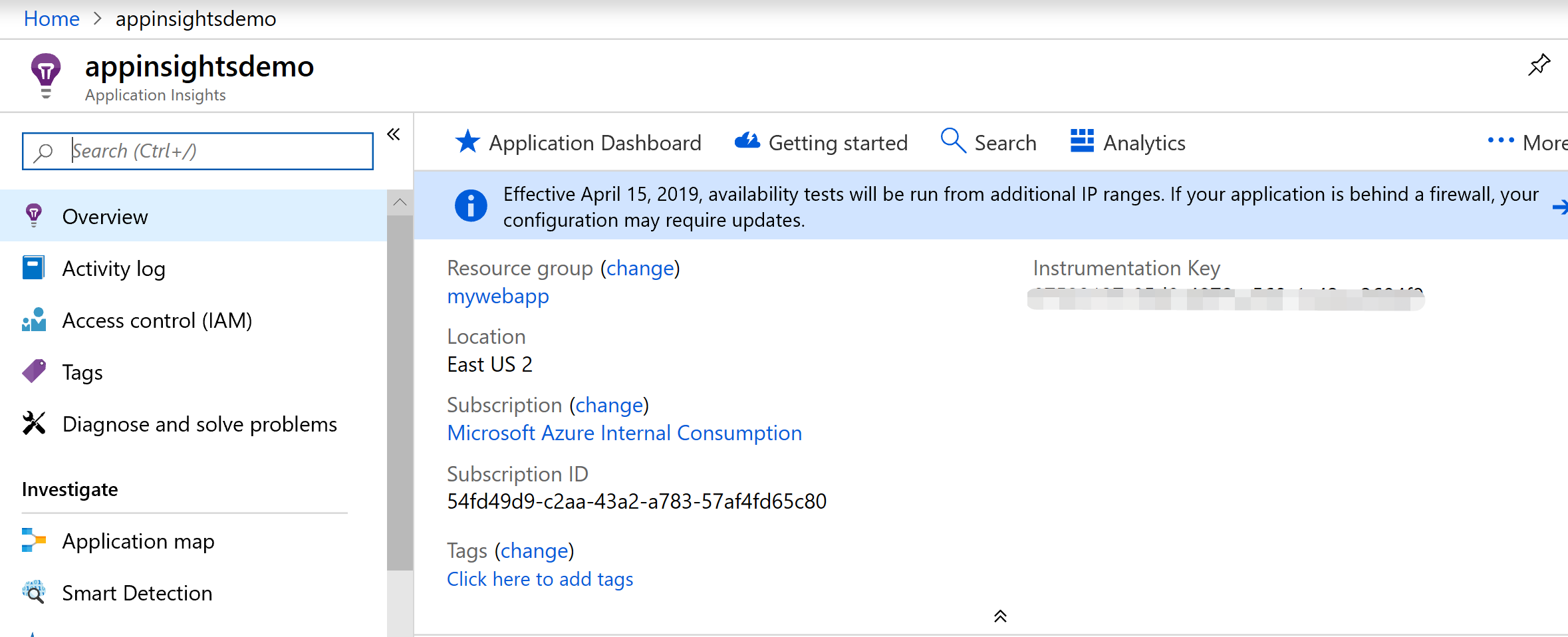Click the Investigate section header
Viewport: 1568px width, 637px height.
70,489
